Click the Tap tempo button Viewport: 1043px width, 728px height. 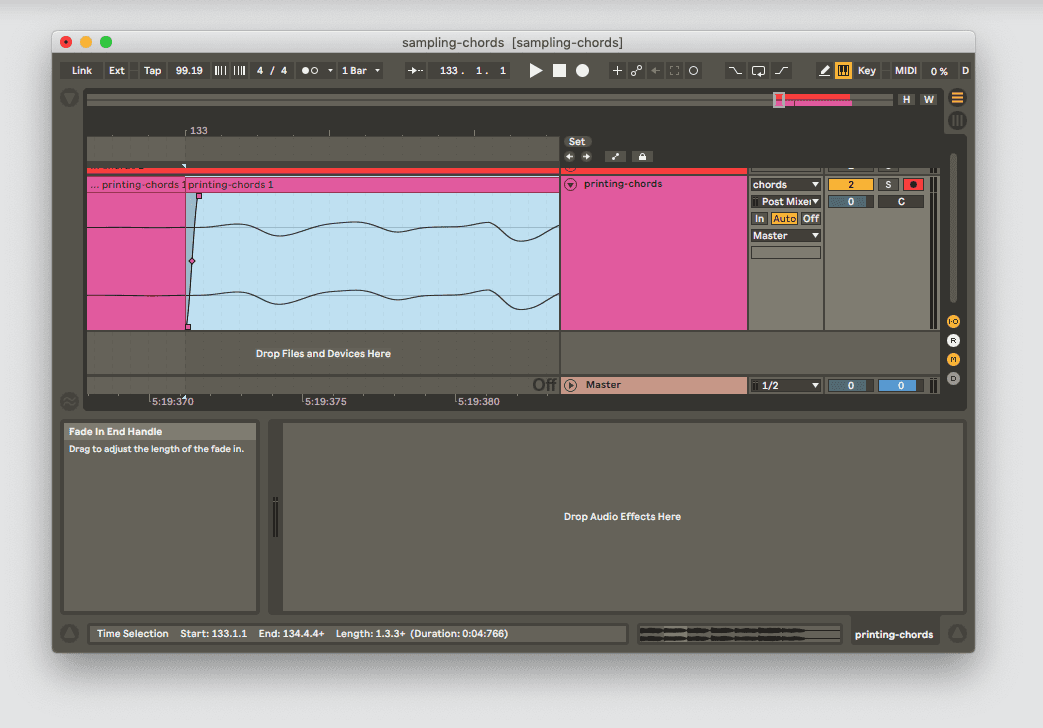point(152,70)
